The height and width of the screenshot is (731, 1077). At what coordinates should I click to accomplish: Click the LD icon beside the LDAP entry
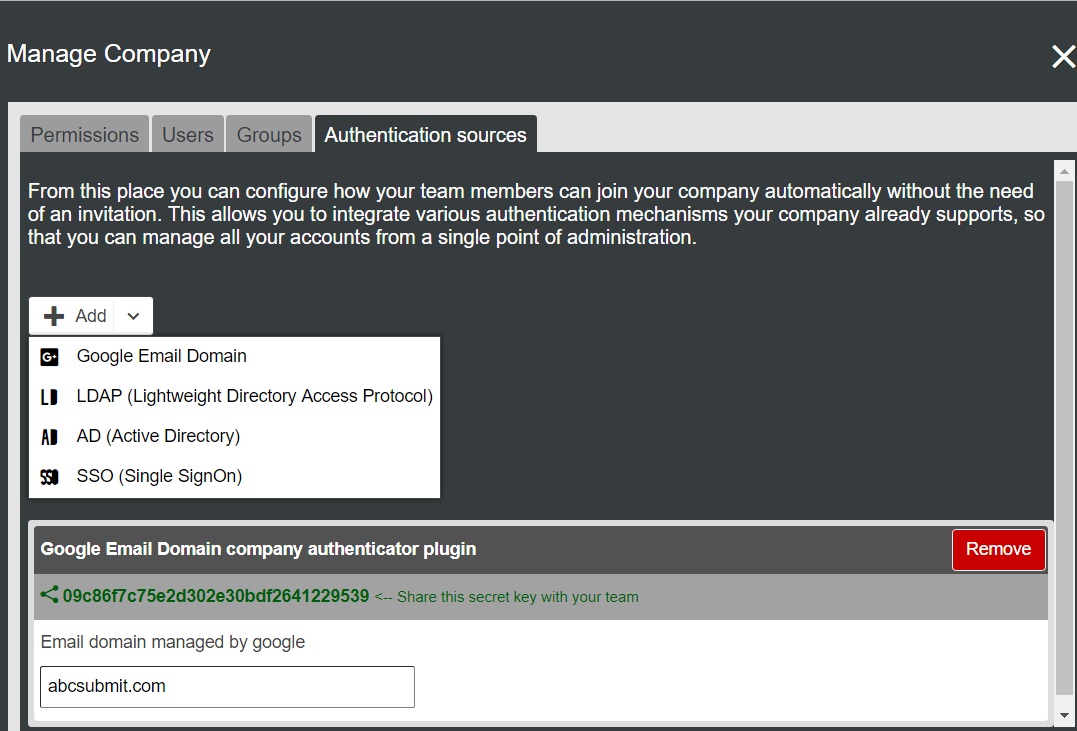click(x=49, y=397)
